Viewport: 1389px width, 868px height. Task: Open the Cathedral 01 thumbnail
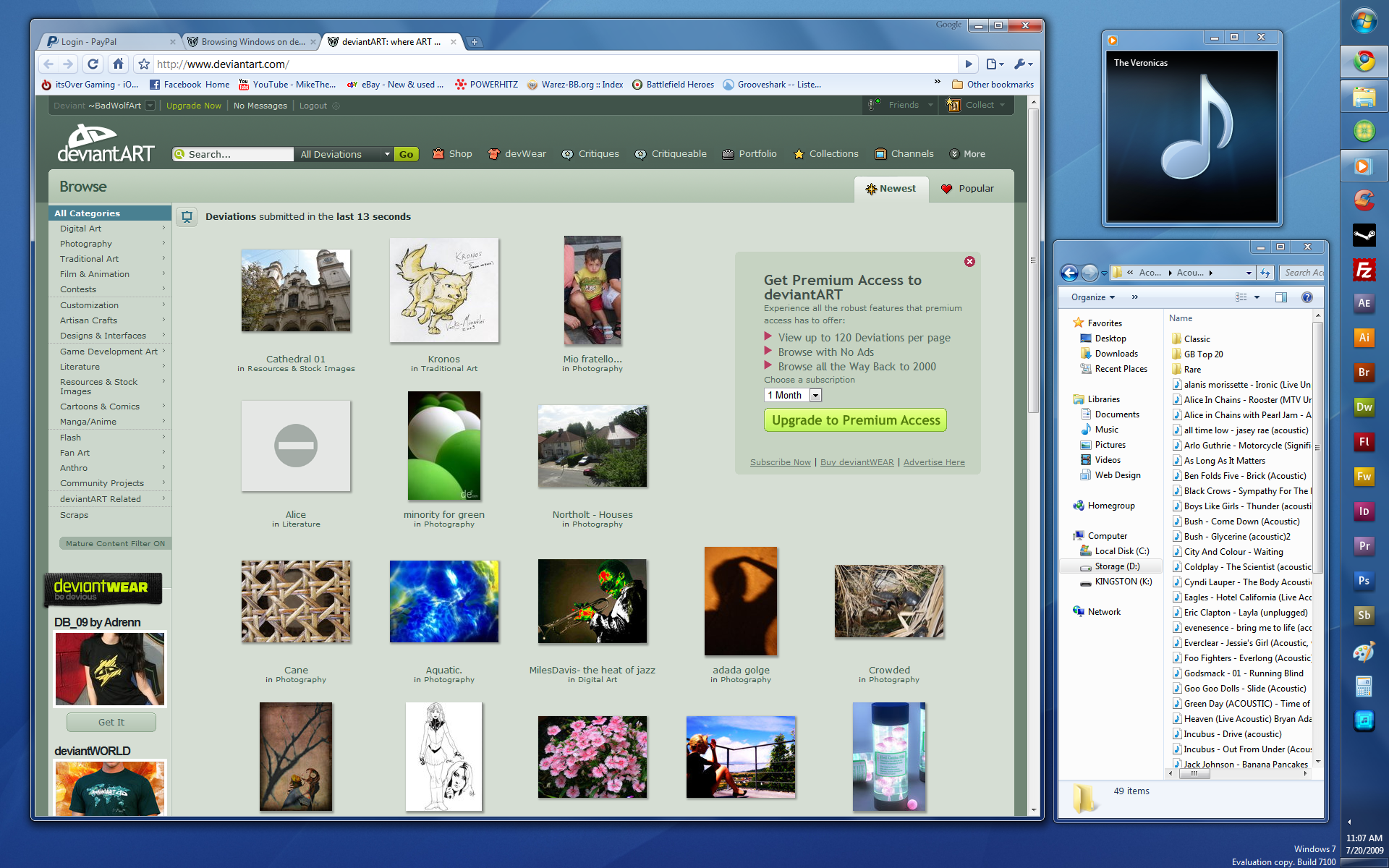point(296,290)
